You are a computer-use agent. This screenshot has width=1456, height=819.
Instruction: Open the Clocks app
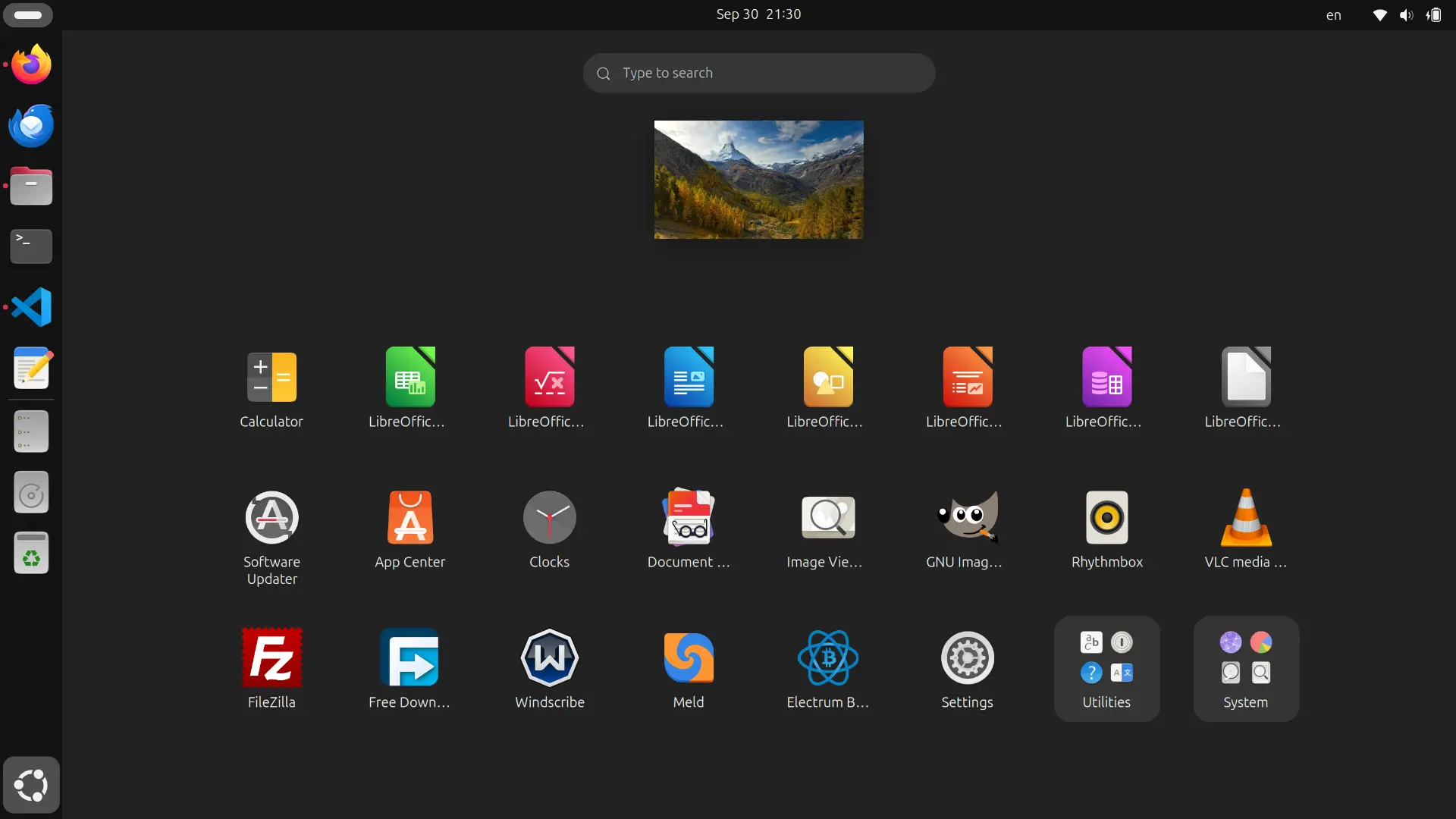tap(549, 518)
